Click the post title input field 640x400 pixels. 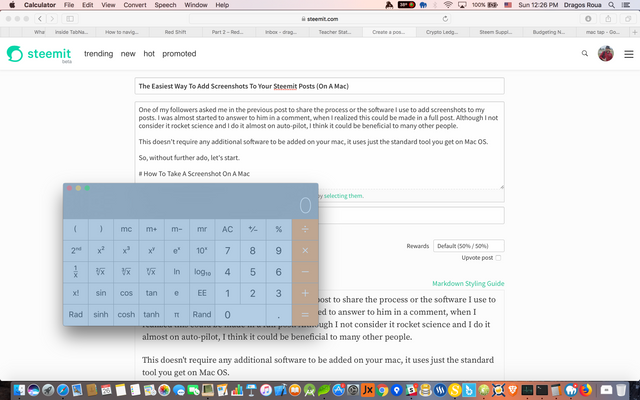tap(320, 86)
